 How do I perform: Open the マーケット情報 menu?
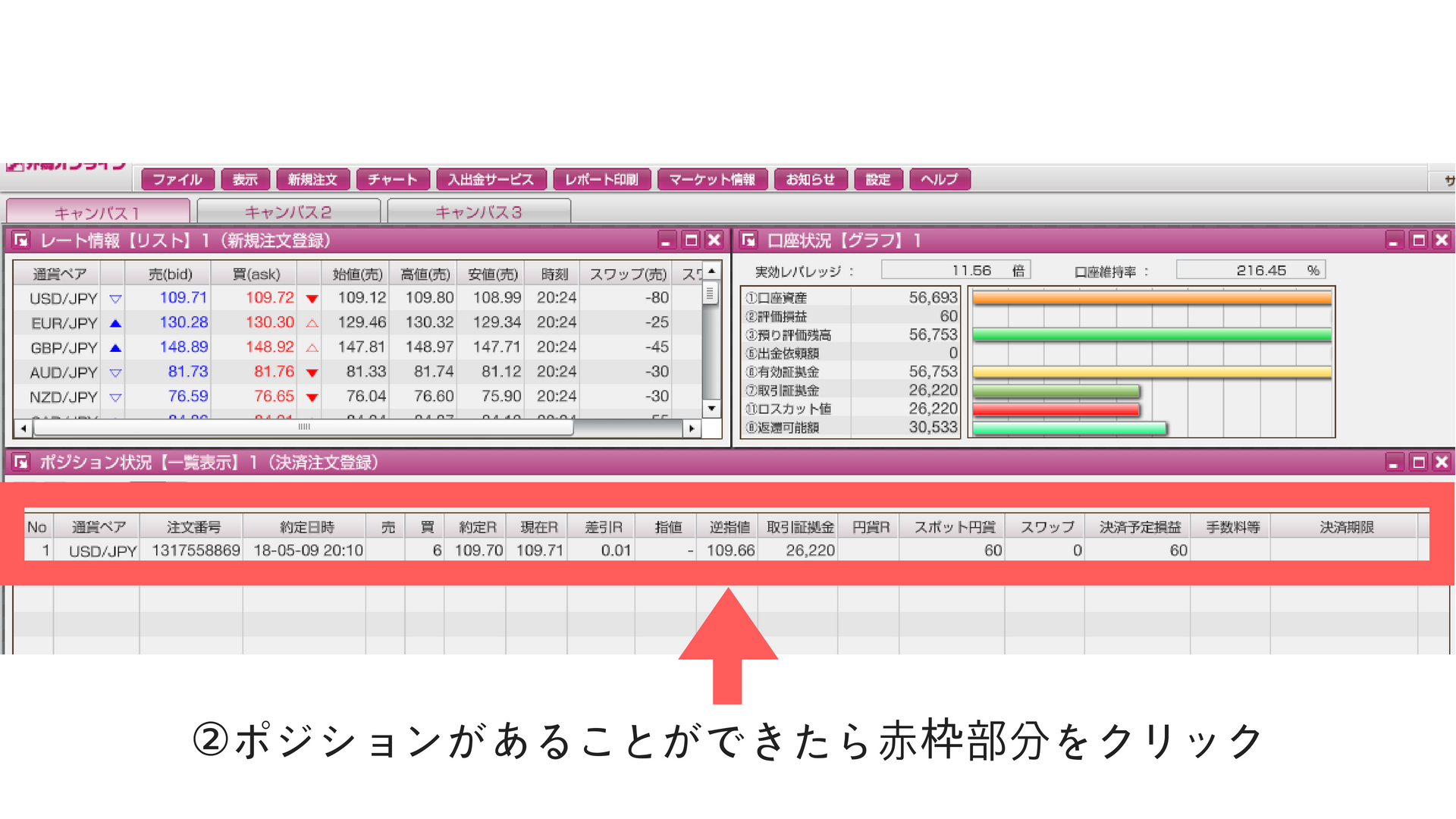[712, 180]
